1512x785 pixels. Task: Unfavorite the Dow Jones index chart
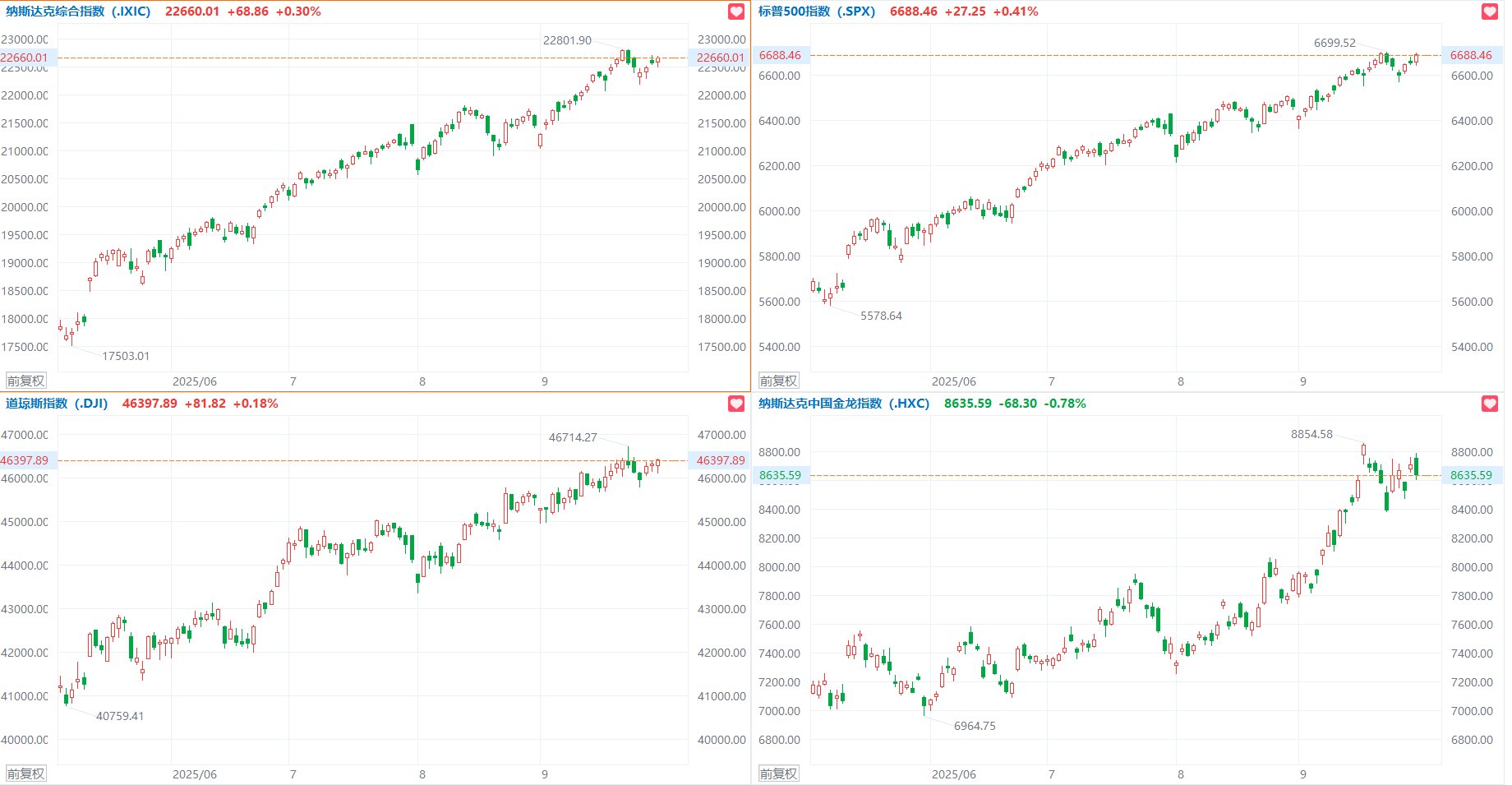[736, 404]
